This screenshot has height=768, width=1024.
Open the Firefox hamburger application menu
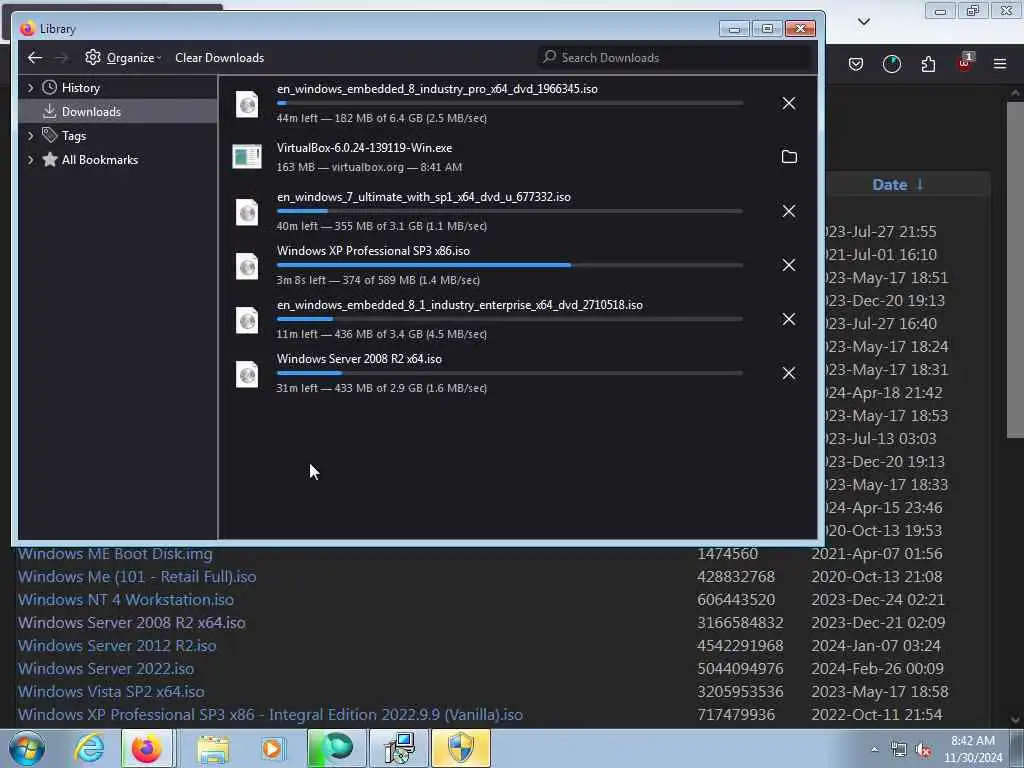tap(1000, 64)
